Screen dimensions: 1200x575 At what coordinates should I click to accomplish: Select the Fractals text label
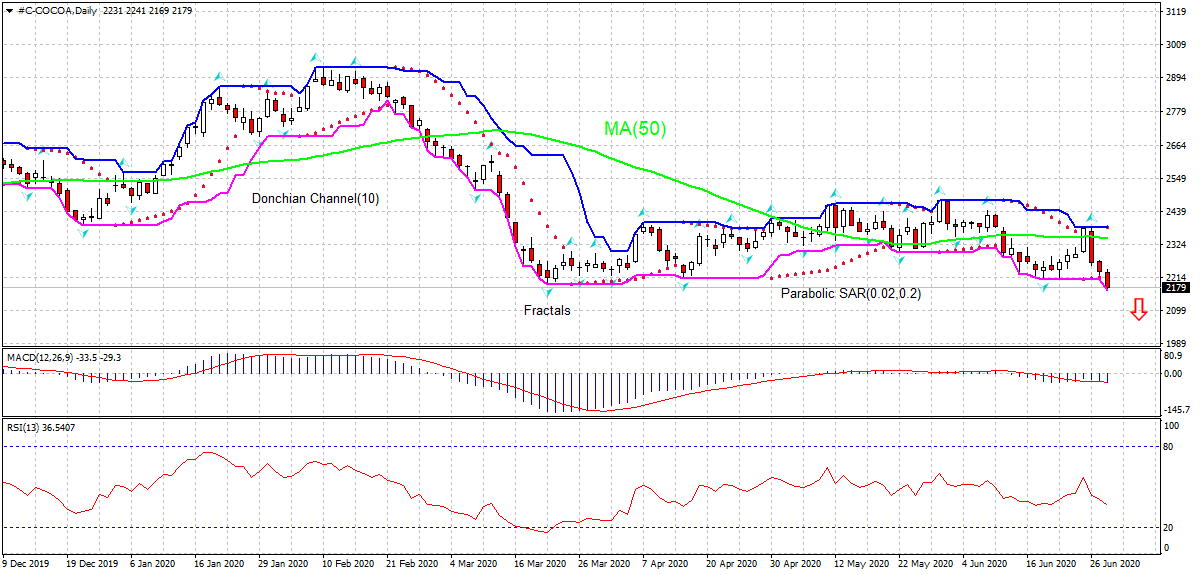pyautogui.click(x=547, y=310)
